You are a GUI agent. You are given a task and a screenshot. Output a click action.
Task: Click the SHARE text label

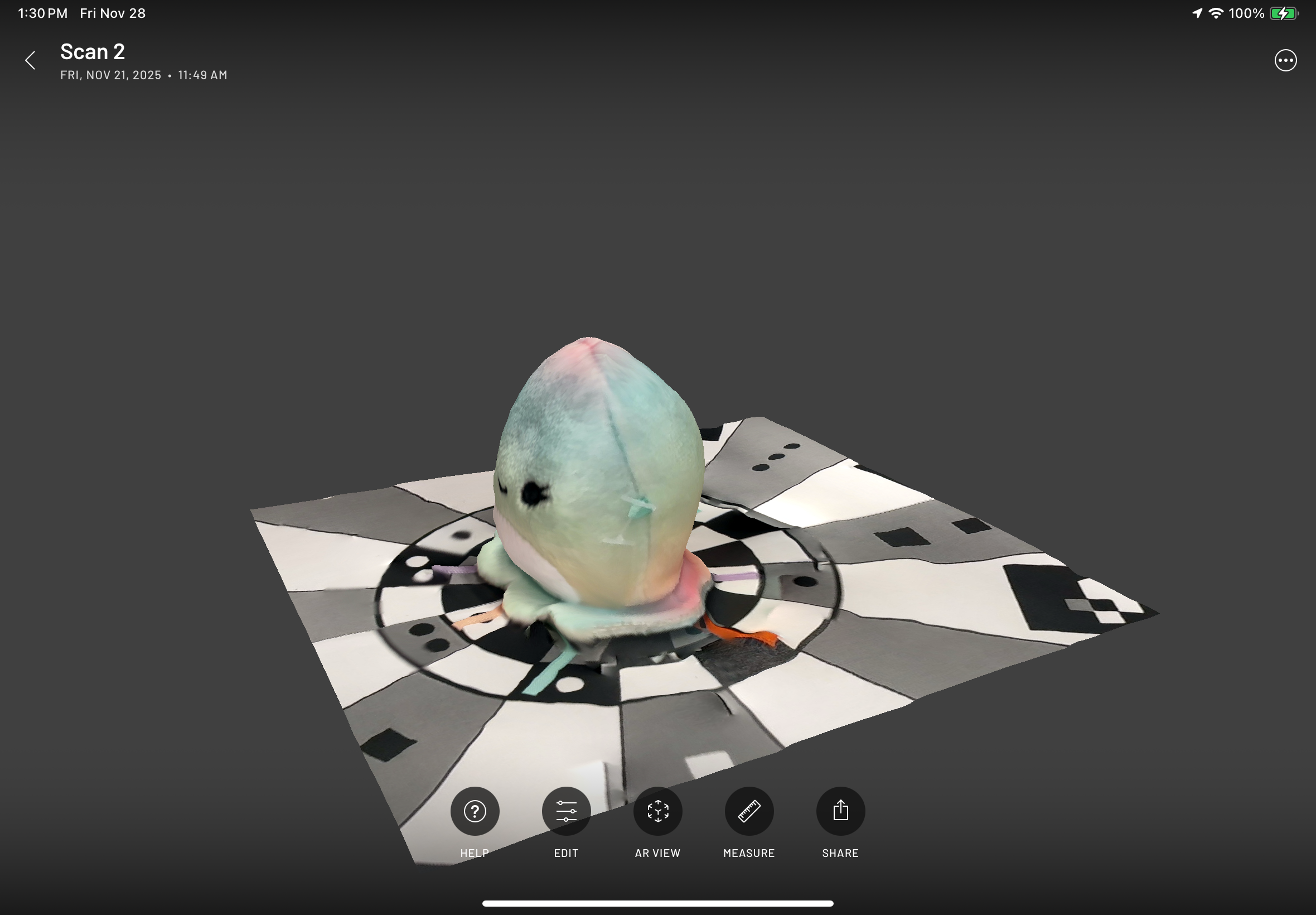pos(840,853)
